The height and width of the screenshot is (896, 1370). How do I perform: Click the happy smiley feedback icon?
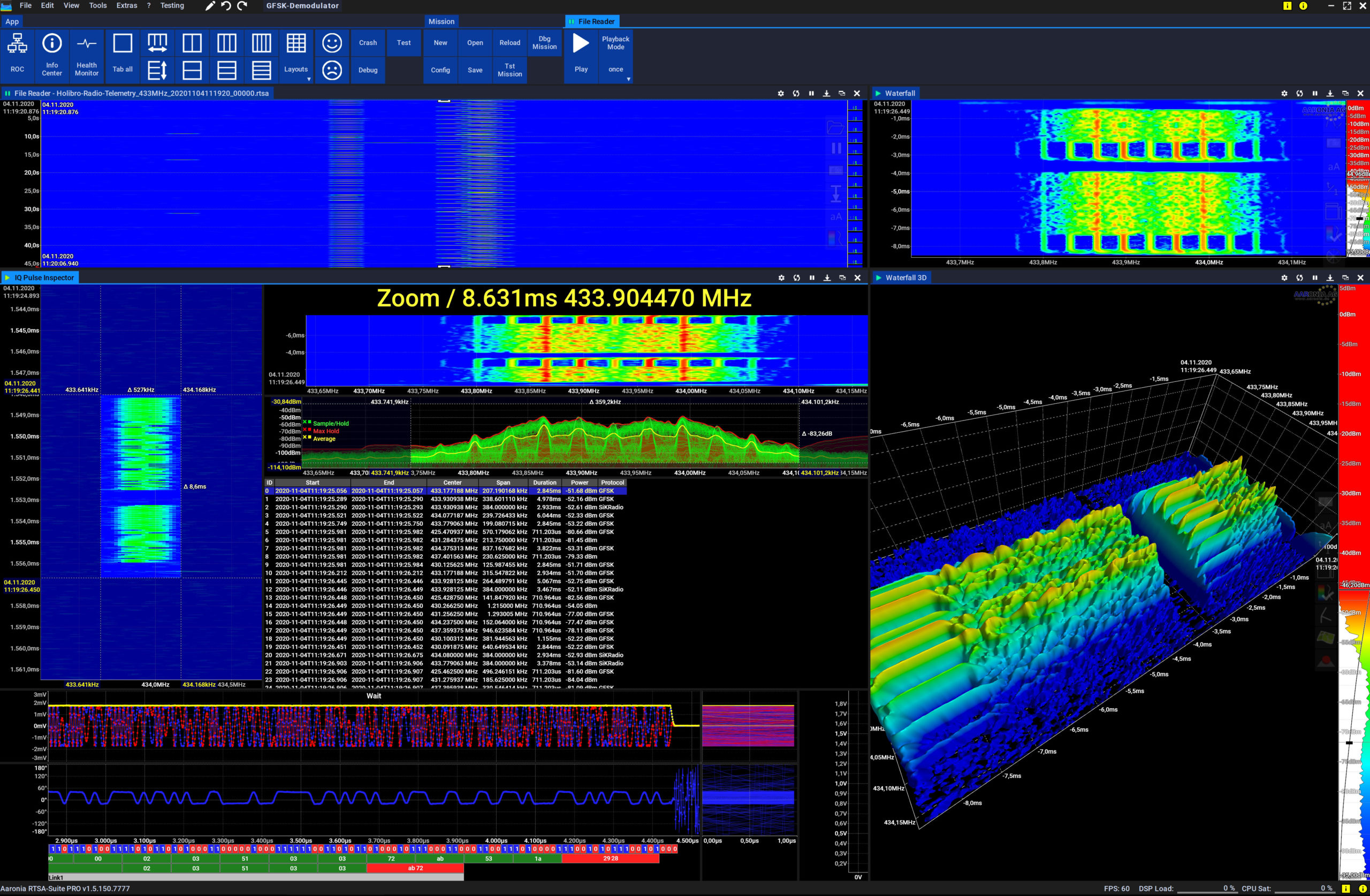pos(332,43)
